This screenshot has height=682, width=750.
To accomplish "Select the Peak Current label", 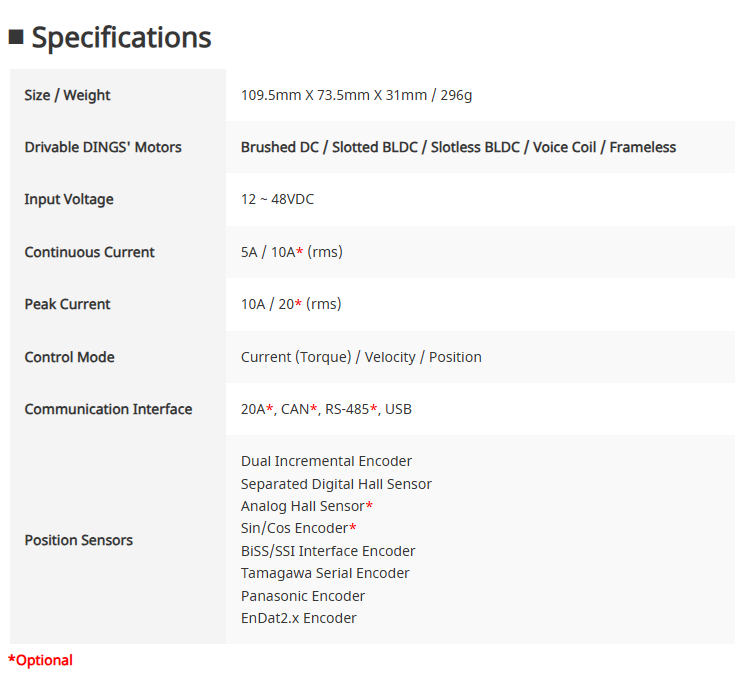I will pyautogui.click(x=67, y=304).
